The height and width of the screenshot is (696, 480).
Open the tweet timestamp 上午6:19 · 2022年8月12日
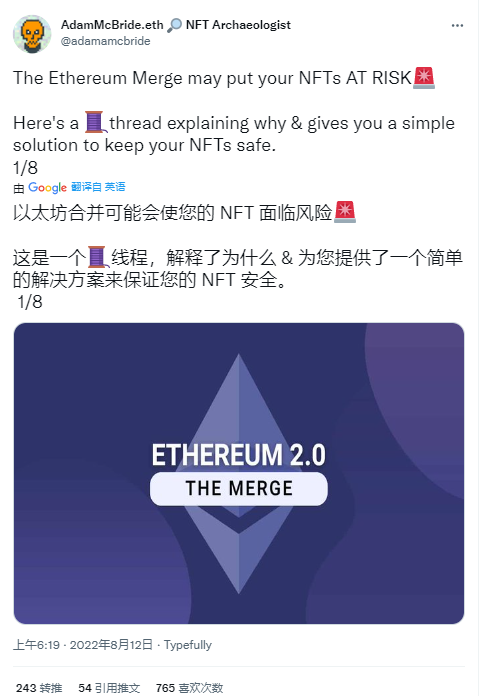tap(83, 645)
